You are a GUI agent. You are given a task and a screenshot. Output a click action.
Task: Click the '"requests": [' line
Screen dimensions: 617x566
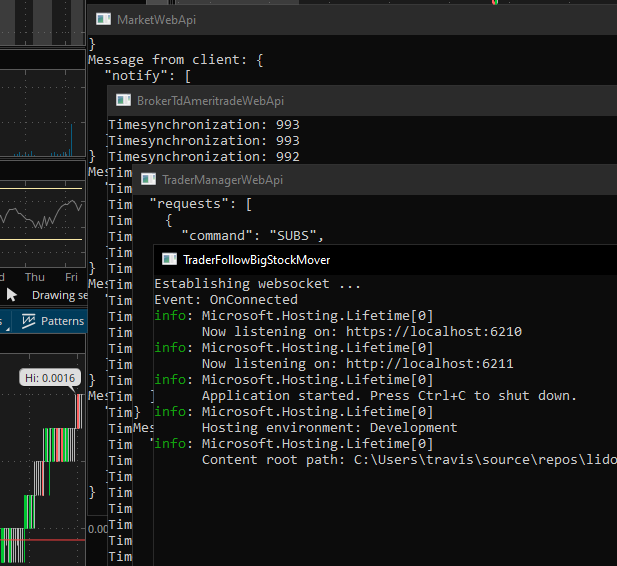point(200,204)
